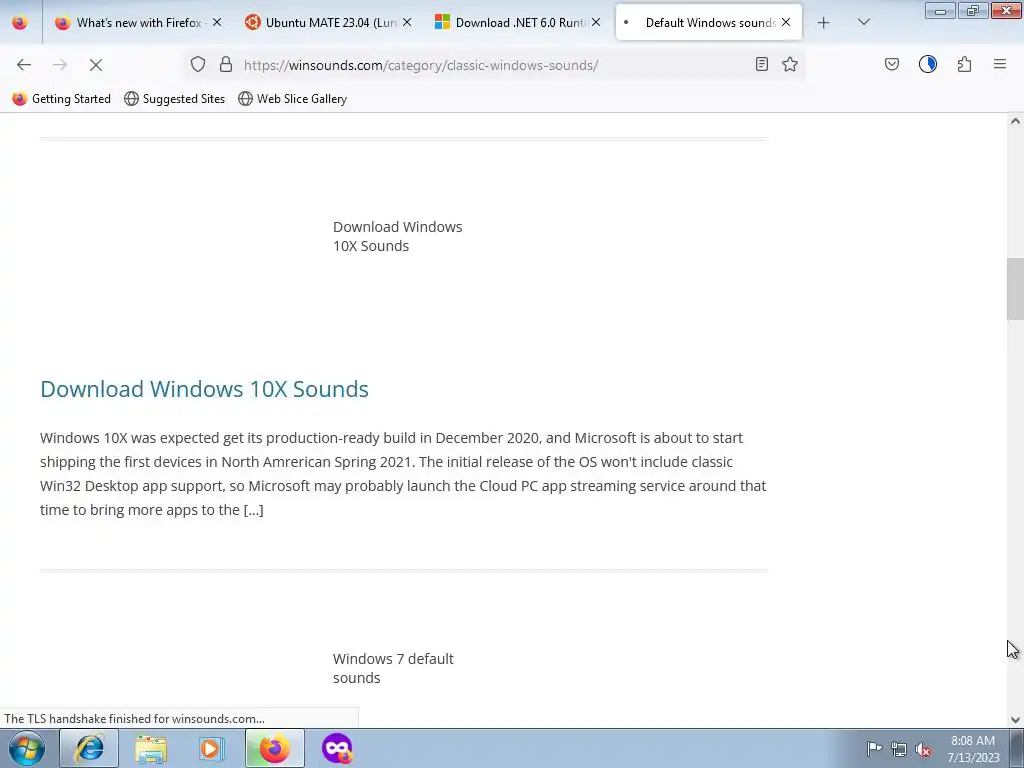Open the clock showing 8:08 AM
The width and height of the screenshot is (1024, 768).
point(973,748)
